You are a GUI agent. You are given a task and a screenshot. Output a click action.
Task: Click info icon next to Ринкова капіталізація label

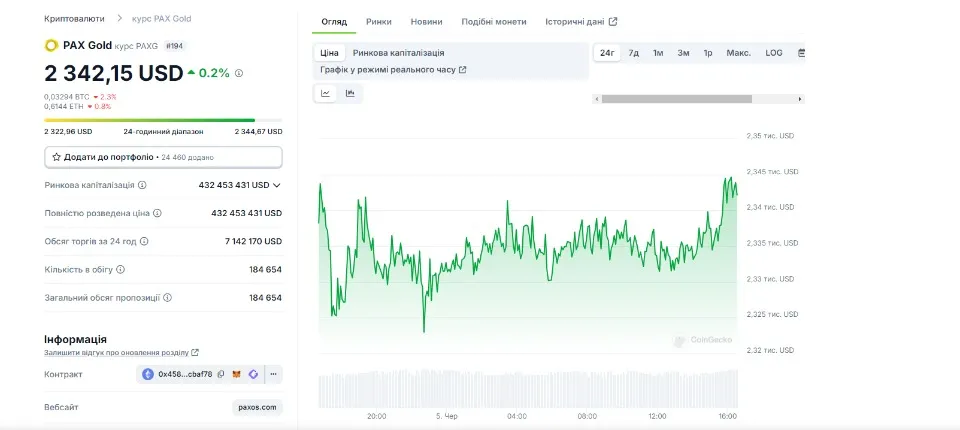coord(142,185)
